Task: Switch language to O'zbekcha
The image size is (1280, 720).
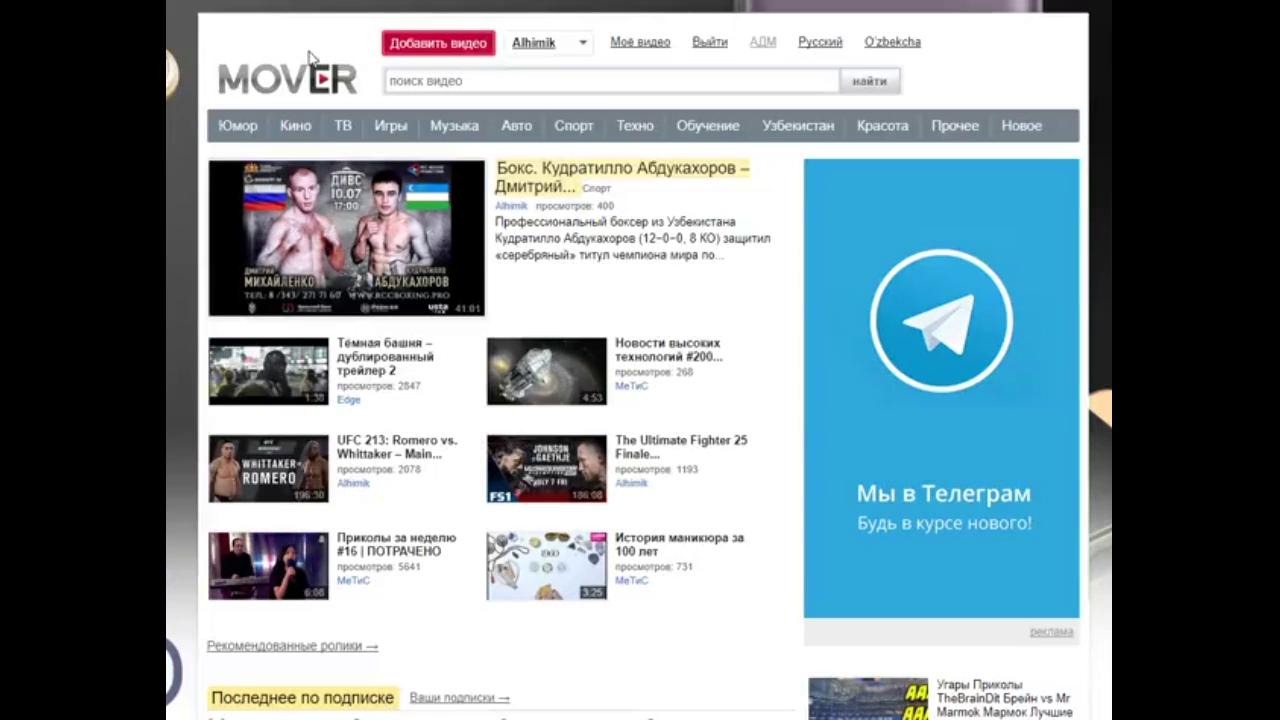Action: click(x=893, y=42)
